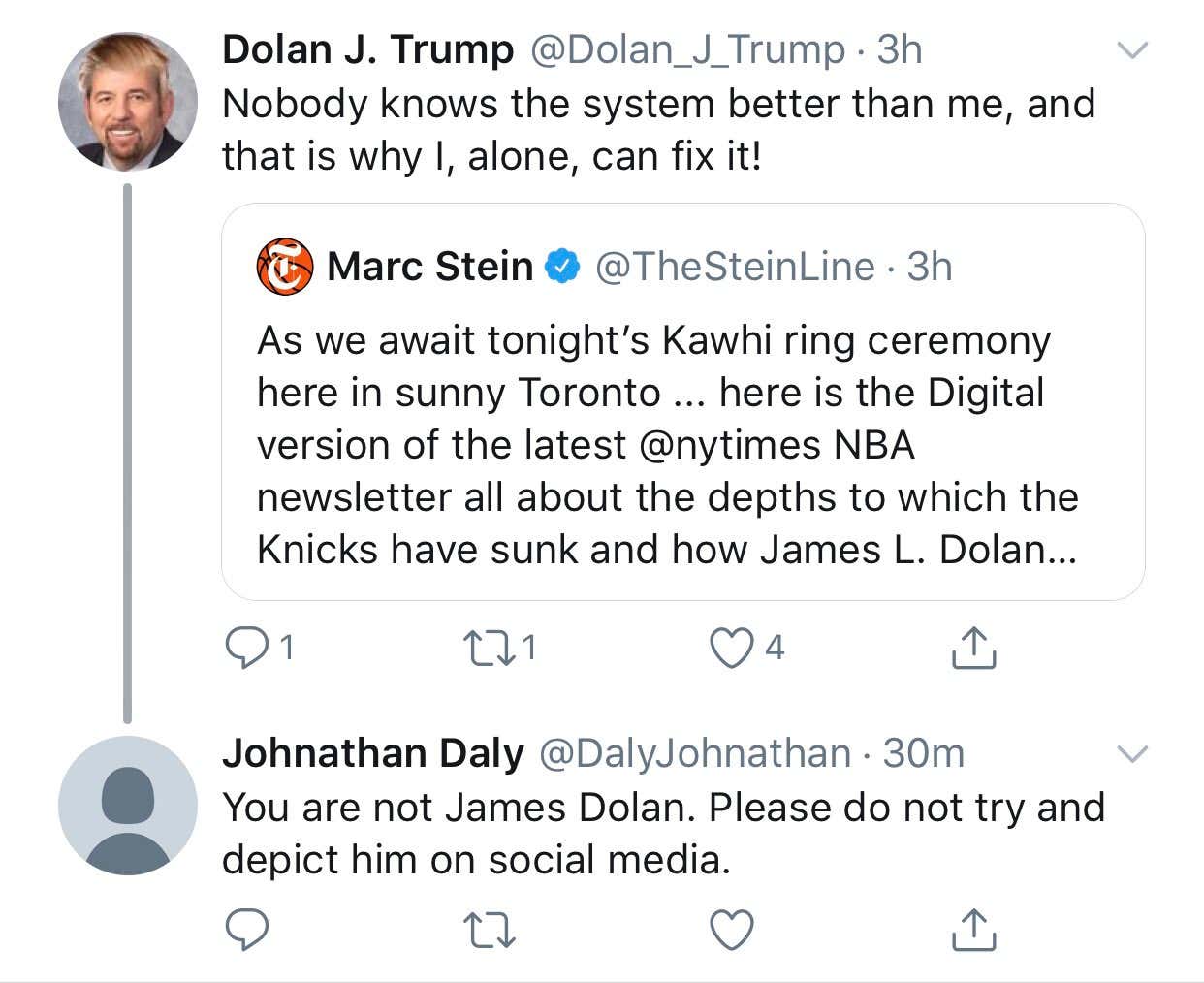Like Johnathan Daly's reply
Screen dimensions: 1204x983
732,929
